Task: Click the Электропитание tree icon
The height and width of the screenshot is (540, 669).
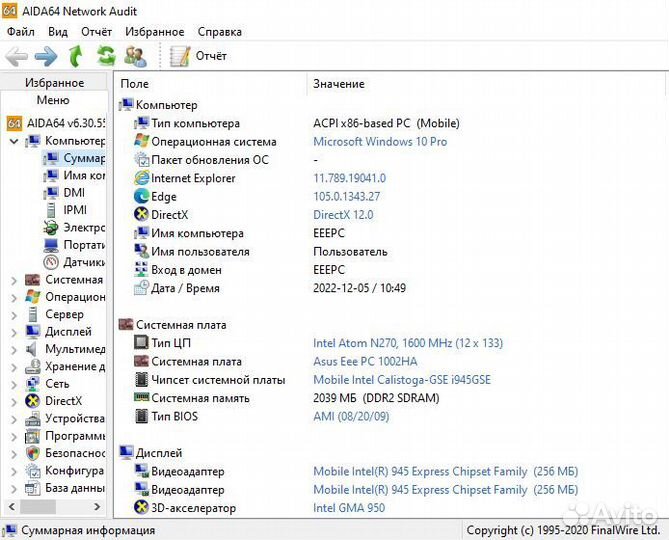Action: point(51,228)
